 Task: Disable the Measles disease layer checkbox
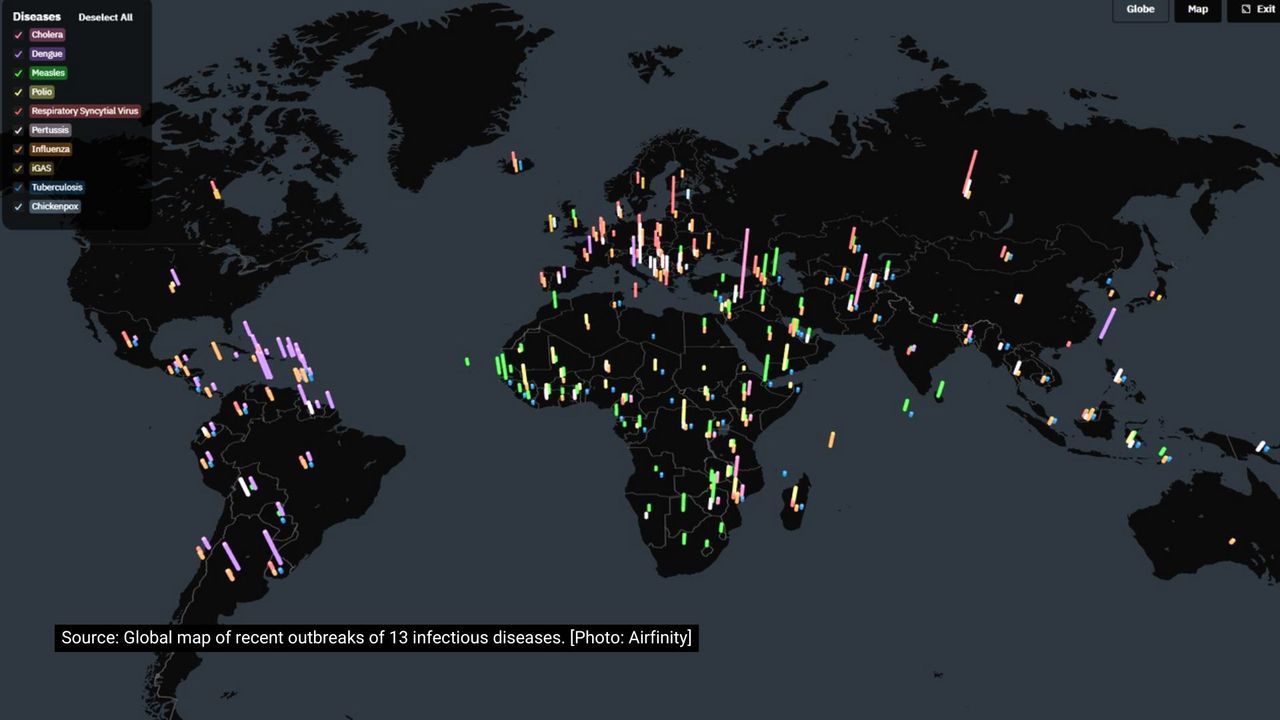[x=18, y=73]
